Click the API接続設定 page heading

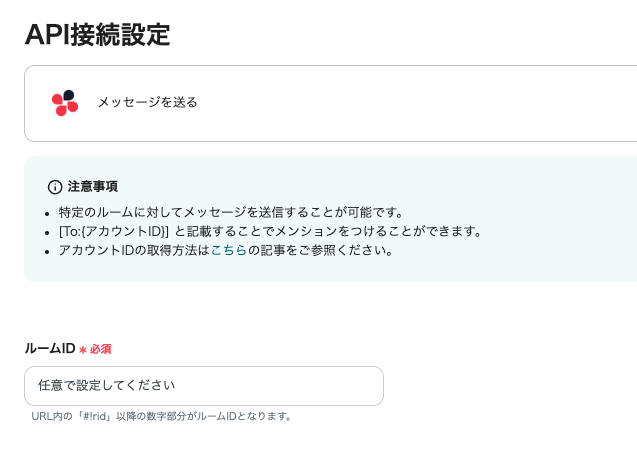click(97, 34)
